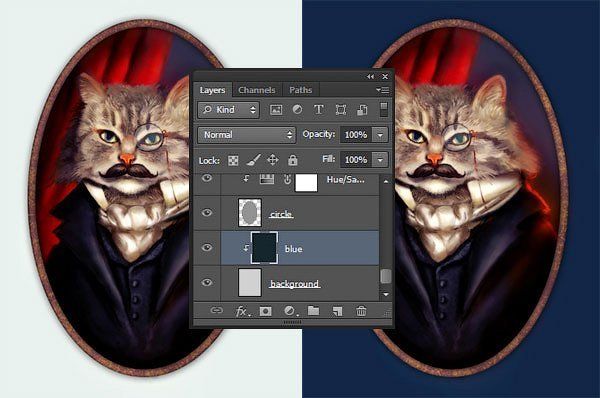This screenshot has width=600, height=398.
Task: Switch to the Channels tab
Action: click(256, 90)
